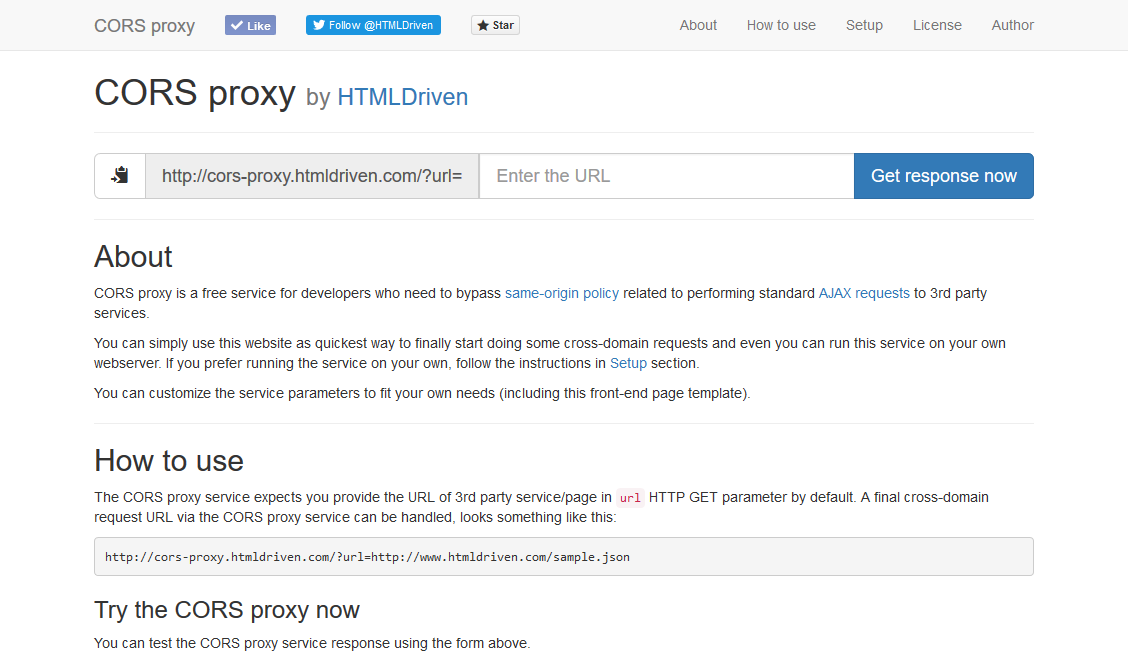
Task: Go to How to use nav item
Action: (781, 25)
